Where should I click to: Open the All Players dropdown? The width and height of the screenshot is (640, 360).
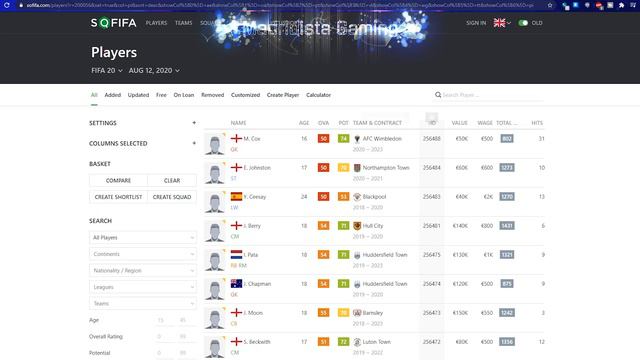(x=143, y=238)
